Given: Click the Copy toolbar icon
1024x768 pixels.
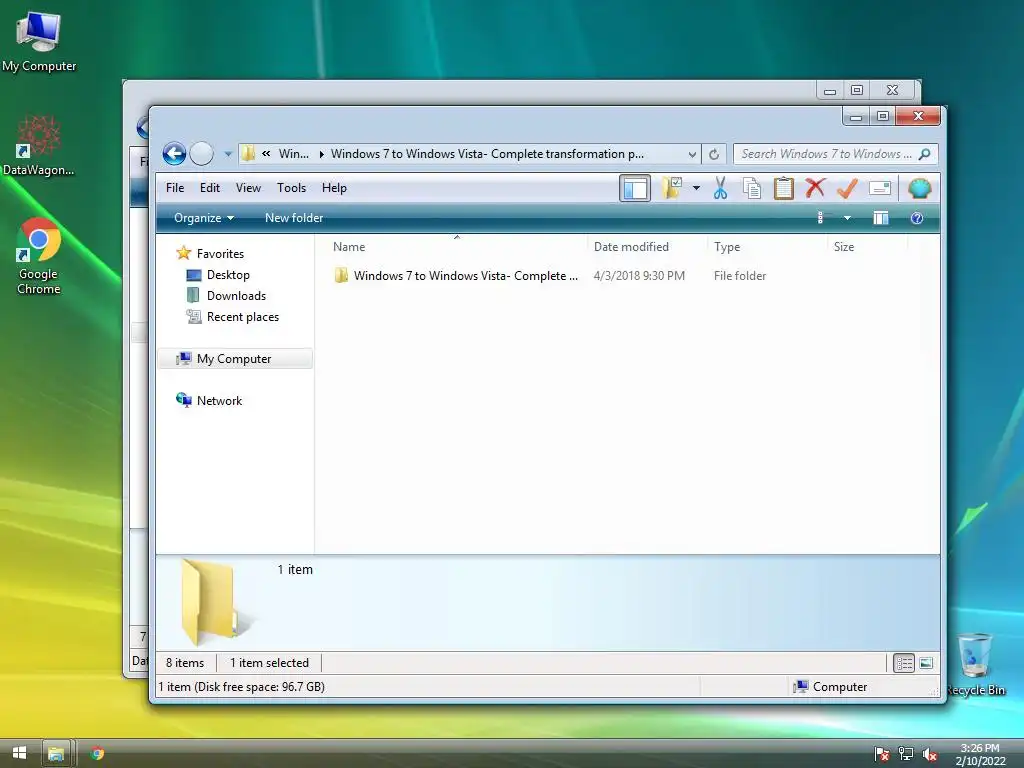Looking at the screenshot, I should coord(752,188).
